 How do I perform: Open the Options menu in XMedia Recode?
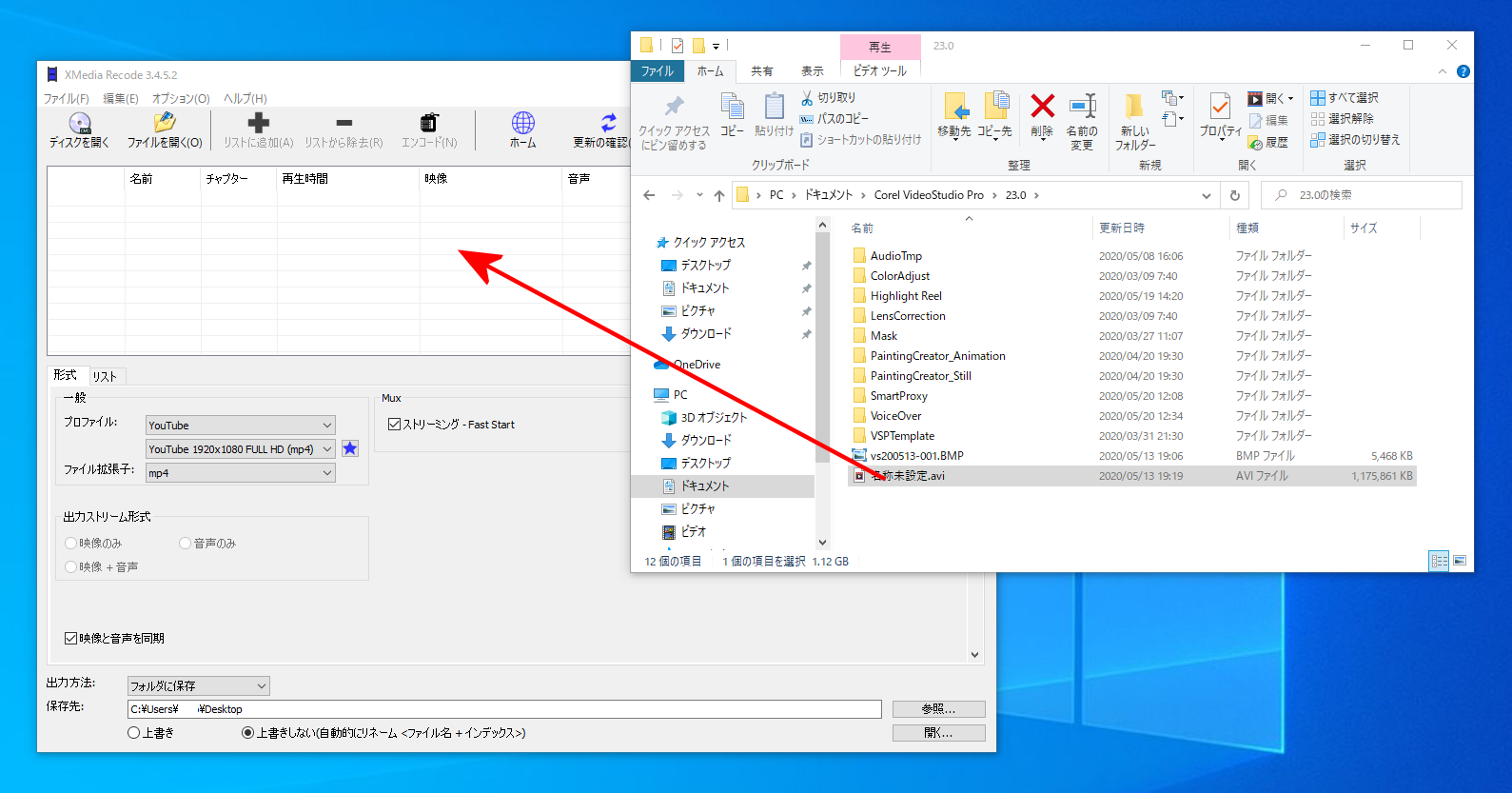point(181,99)
